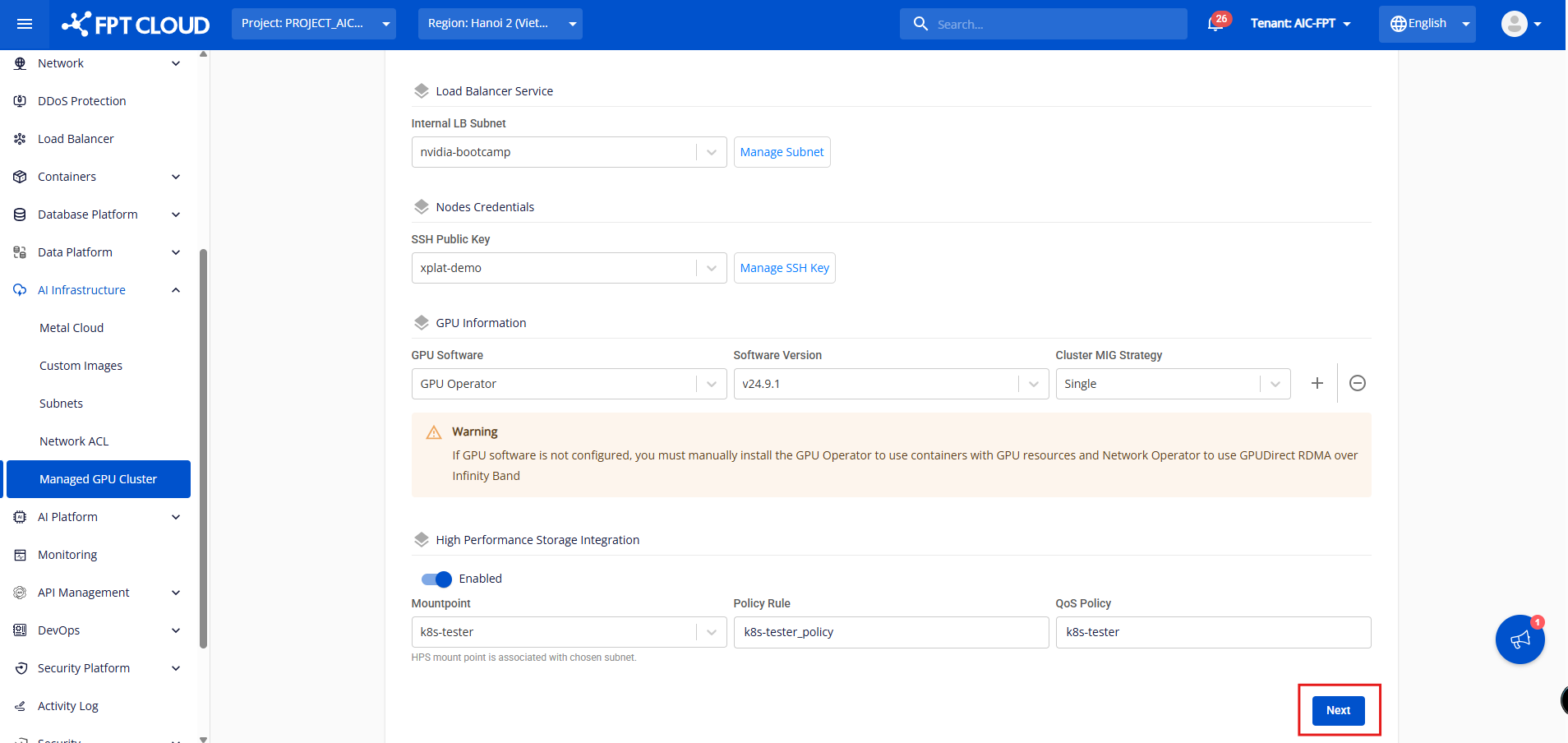
Task: Remove GPU software row with minus icon
Action: (x=1358, y=383)
